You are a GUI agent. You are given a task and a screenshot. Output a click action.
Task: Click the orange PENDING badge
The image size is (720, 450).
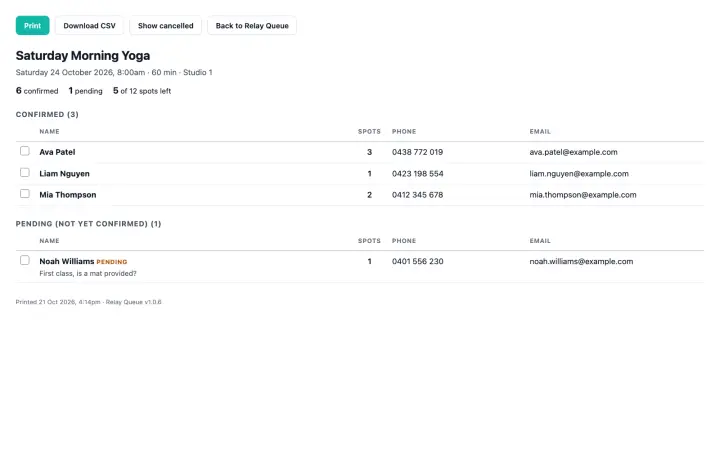click(x=112, y=262)
